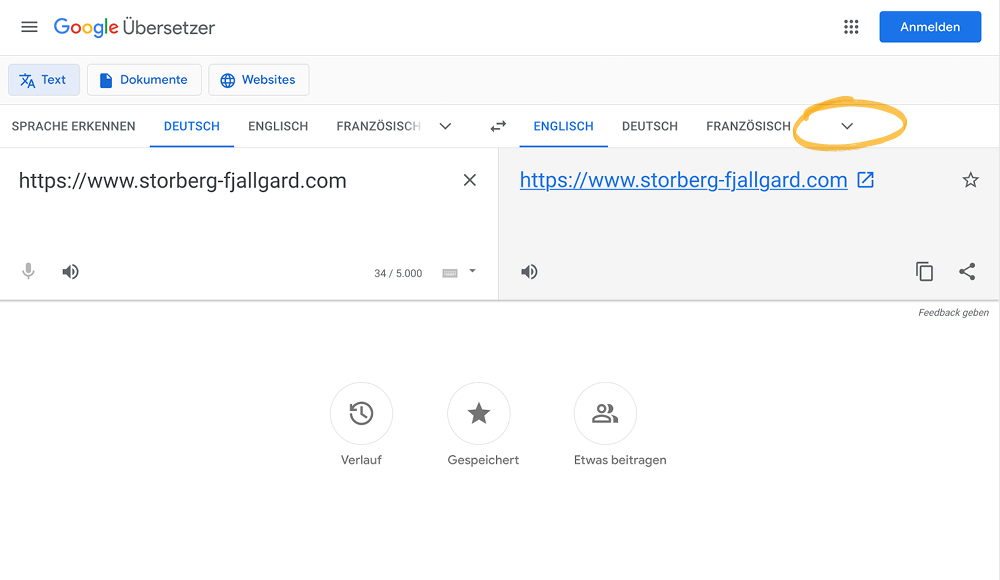
Task: Expand more source languages chevron
Action: pos(445,126)
